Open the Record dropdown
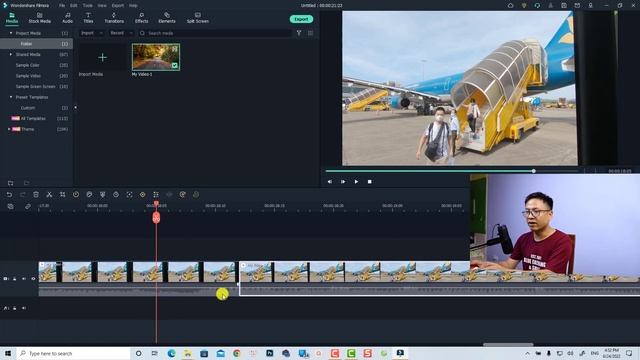The image size is (640, 360). (121, 33)
